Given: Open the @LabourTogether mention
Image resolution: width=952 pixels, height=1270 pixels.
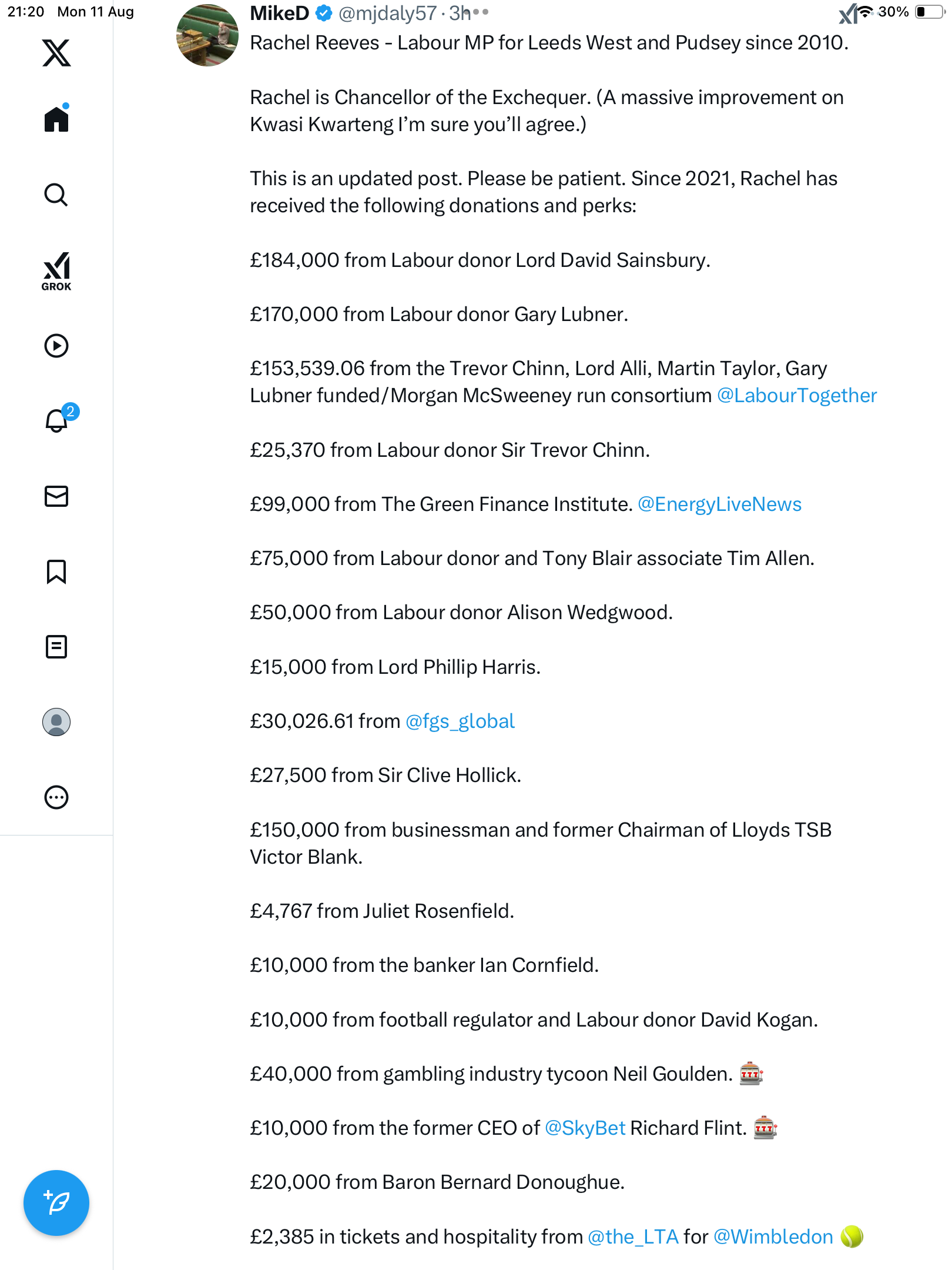Looking at the screenshot, I should 797,396.
